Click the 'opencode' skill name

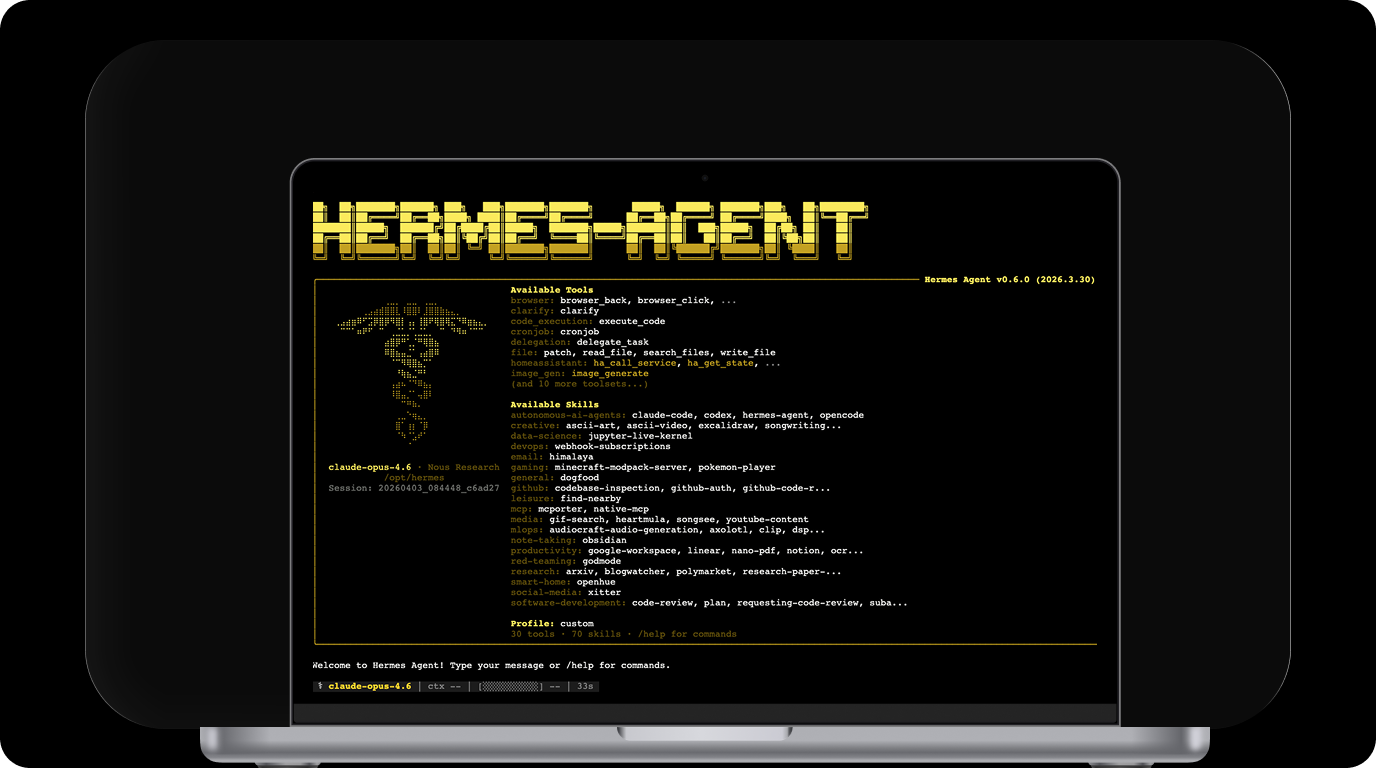click(x=842, y=415)
